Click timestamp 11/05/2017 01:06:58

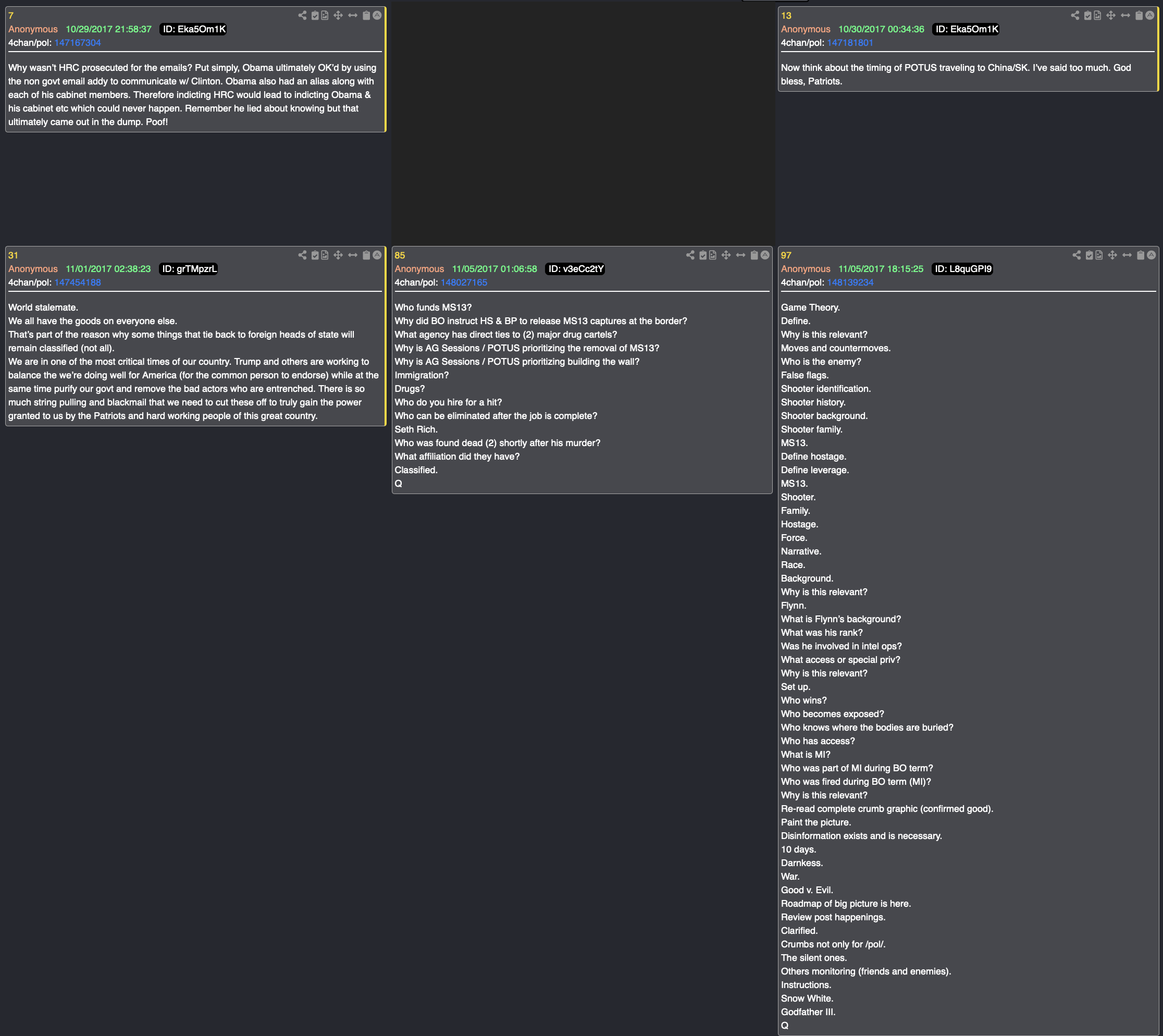click(494, 269)
